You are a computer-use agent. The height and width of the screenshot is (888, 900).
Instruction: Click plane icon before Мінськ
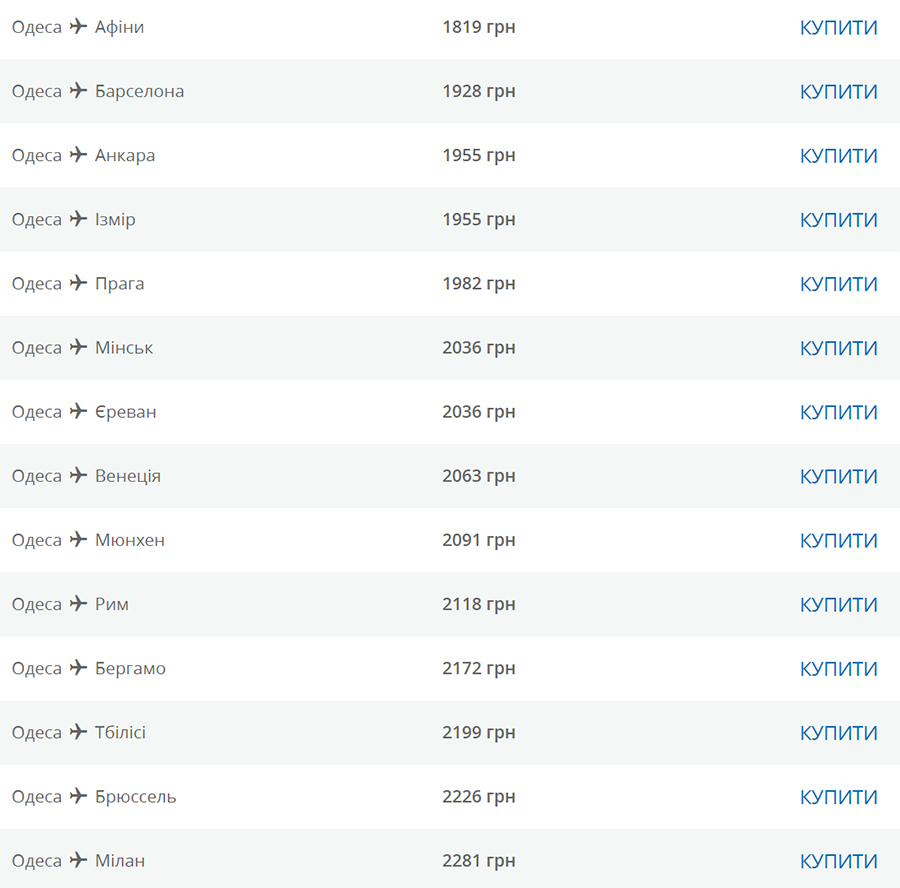coord(78,347)
